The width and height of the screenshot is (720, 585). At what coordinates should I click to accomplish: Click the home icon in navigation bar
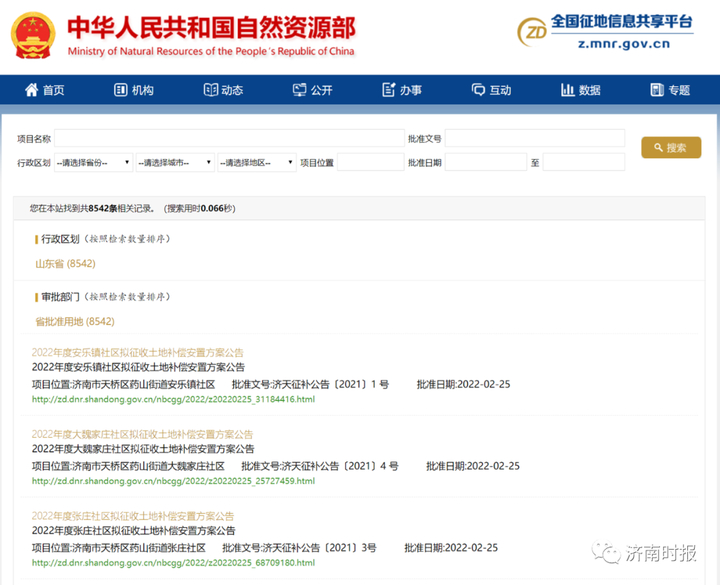point(31,90)
